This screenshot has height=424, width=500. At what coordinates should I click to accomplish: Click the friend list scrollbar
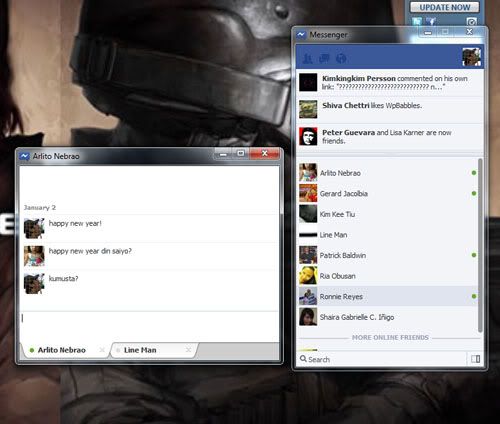pyautogui.click(x=480, y=245)
